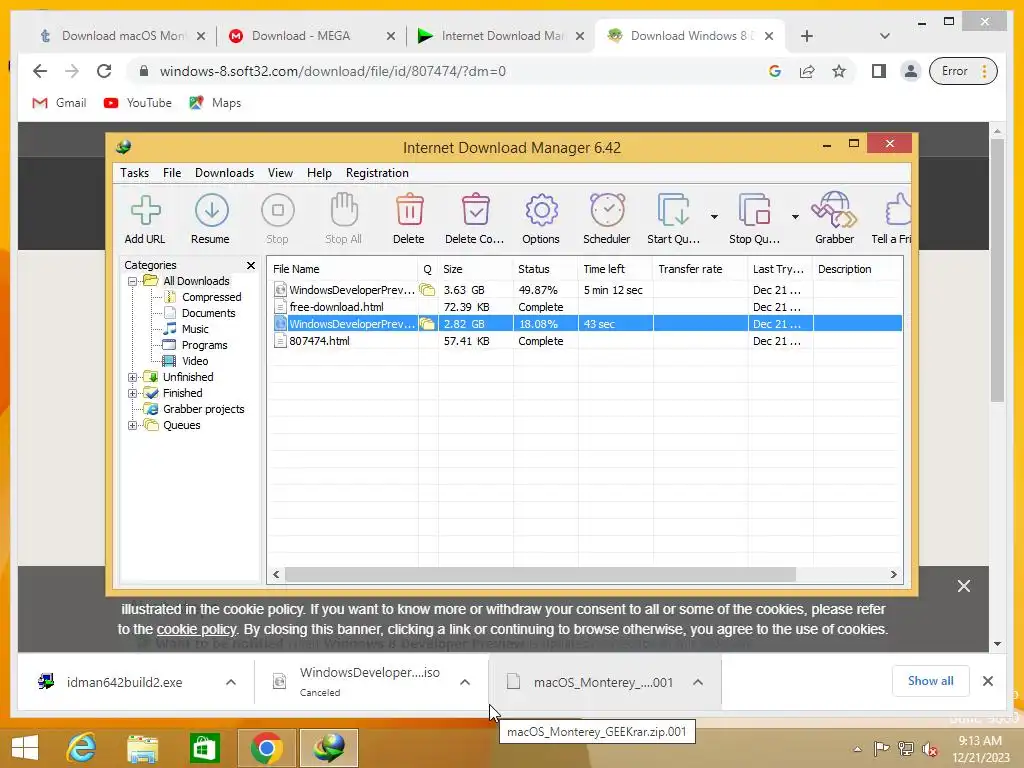Click the address bar URL
Viewport: 1024px width, 768px height.
332,71
